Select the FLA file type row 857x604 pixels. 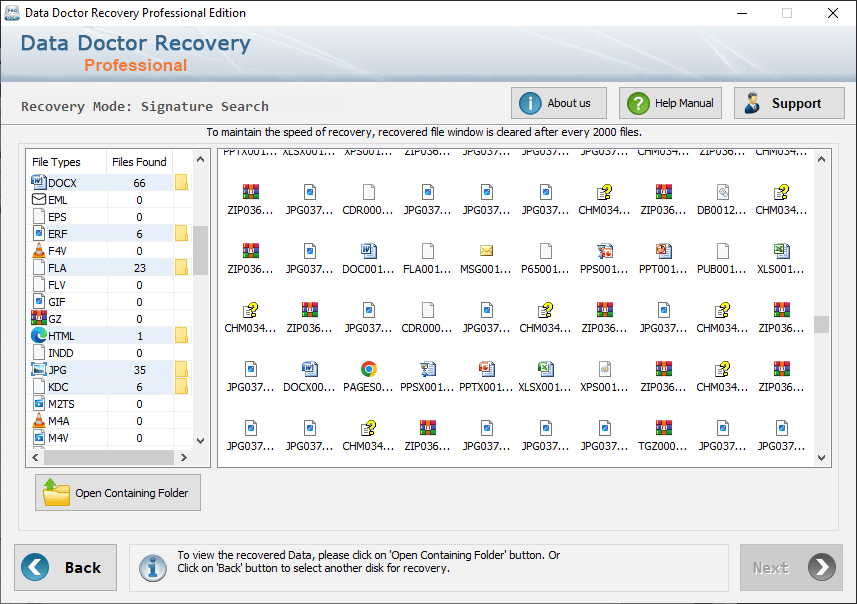[109, 268]
